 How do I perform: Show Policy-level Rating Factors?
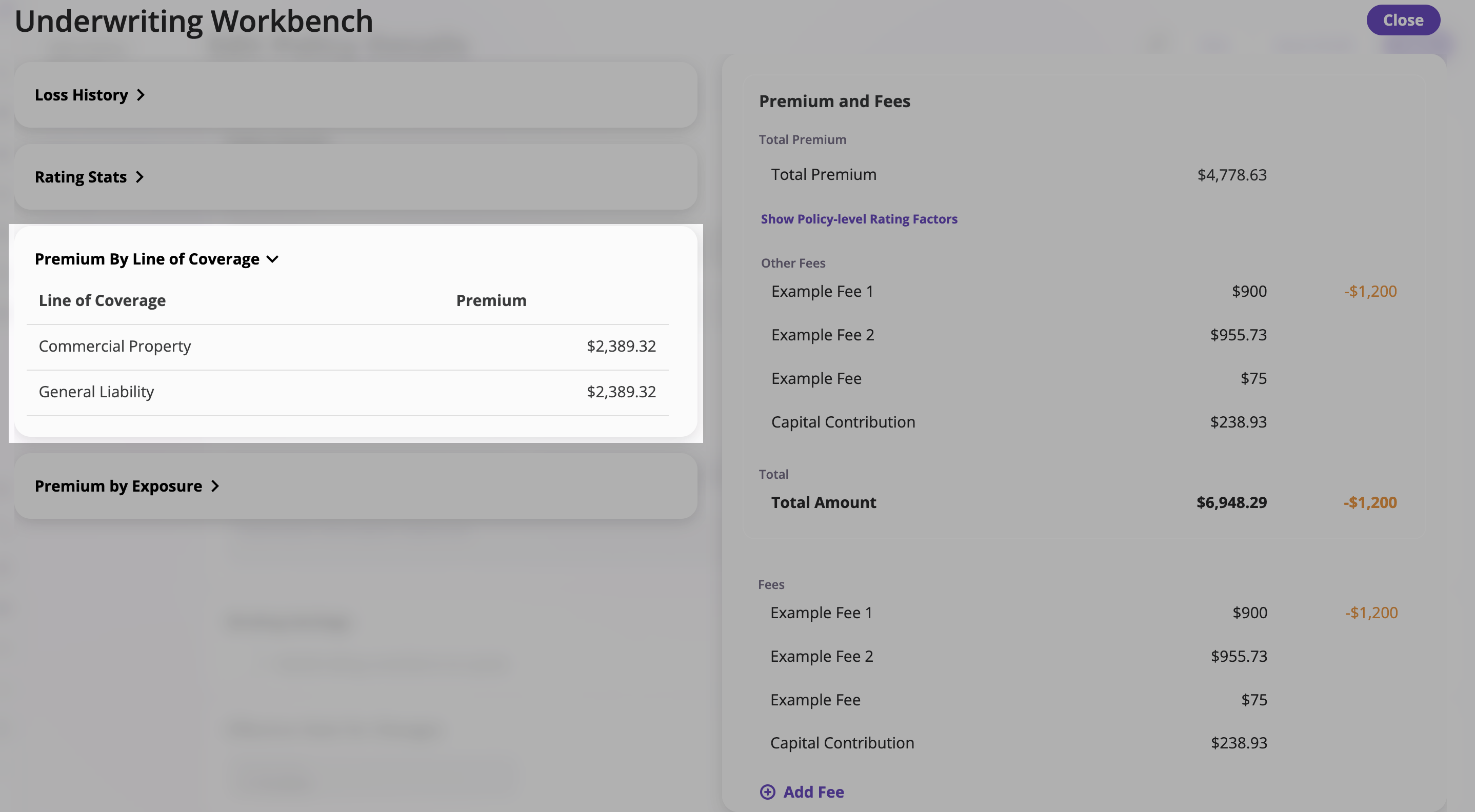[x=859, y=218]
